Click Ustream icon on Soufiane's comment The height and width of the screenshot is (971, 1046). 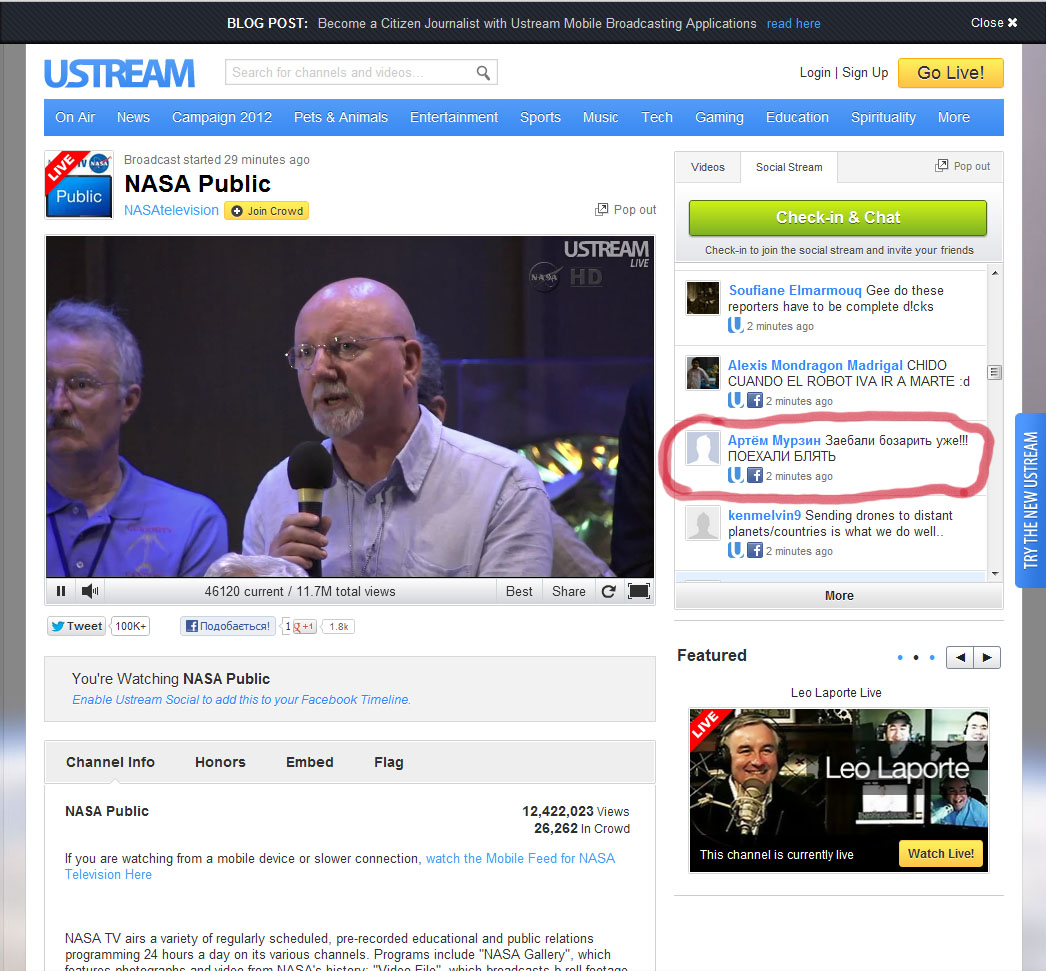tap(735, 325)
